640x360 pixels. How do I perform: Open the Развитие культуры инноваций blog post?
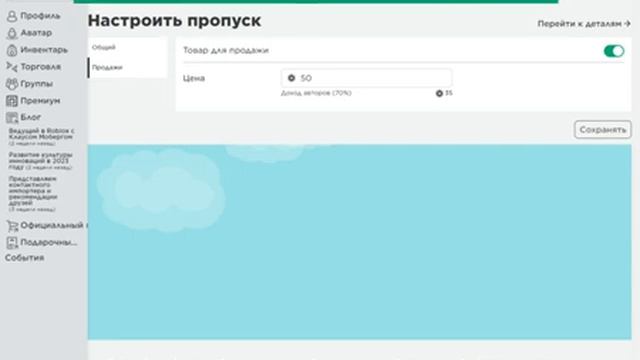click(40, 161)
